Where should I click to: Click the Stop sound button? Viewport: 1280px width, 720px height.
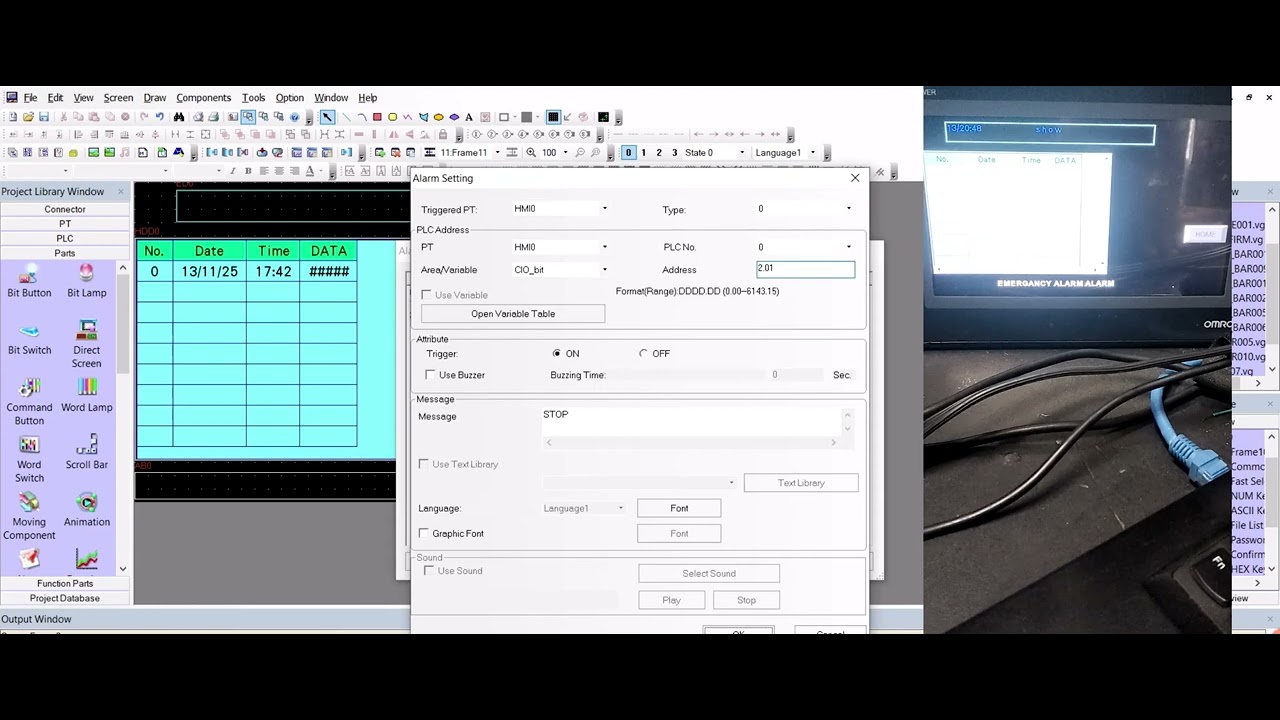pyautogui.click(x=746, y=600)
